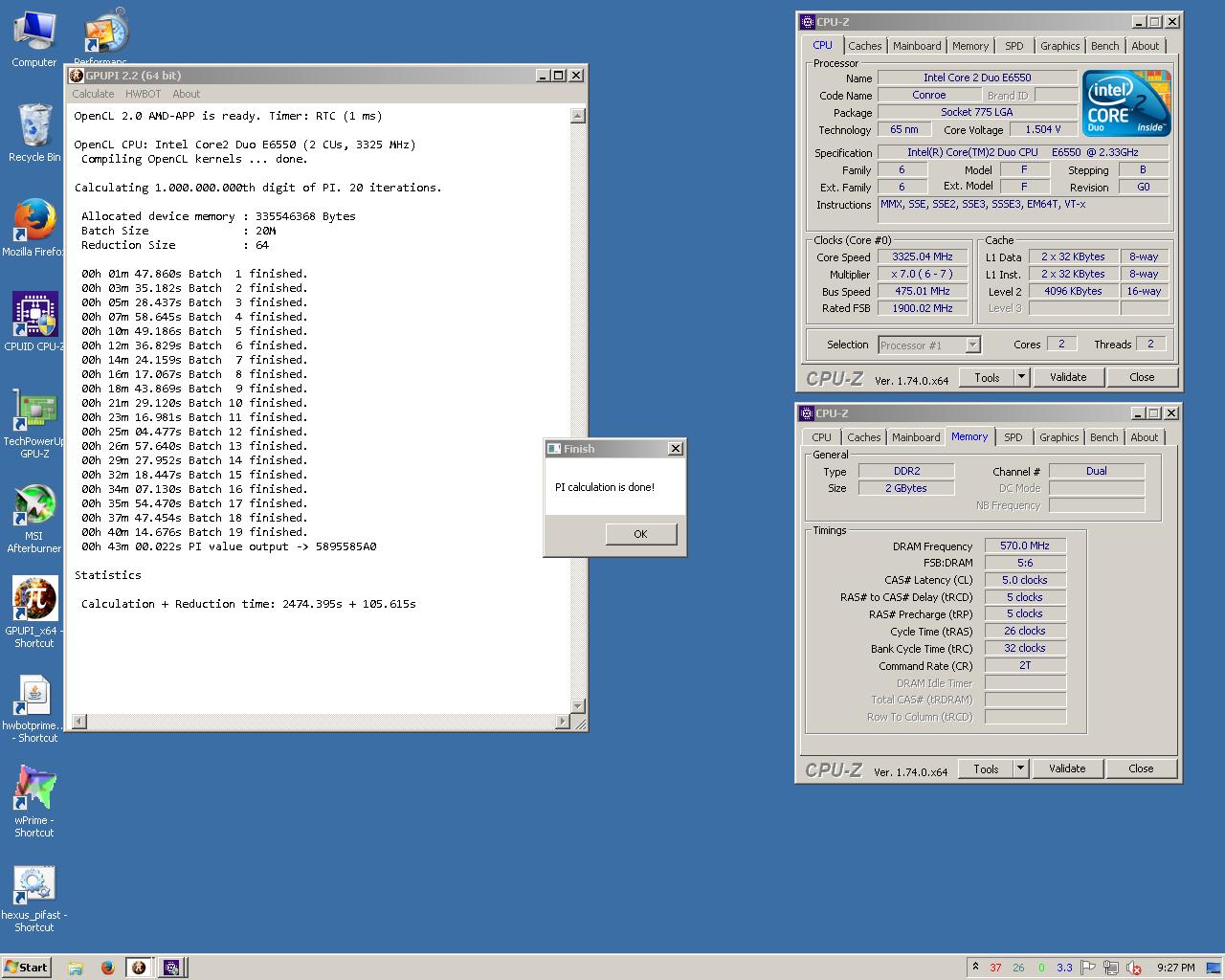The width and height of the screenshot is (1225, 980).
Task: Click the Tools button in upper CPU-Z
Action: tap(987, 377)
